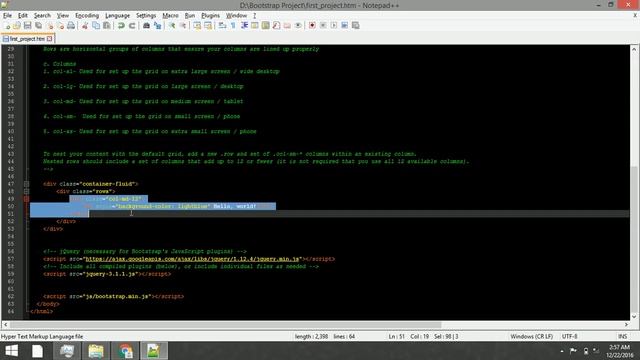The width and height of the screenshot is (640, 360).
Task: Toggle the Function List panel
Action: (276, 26)
